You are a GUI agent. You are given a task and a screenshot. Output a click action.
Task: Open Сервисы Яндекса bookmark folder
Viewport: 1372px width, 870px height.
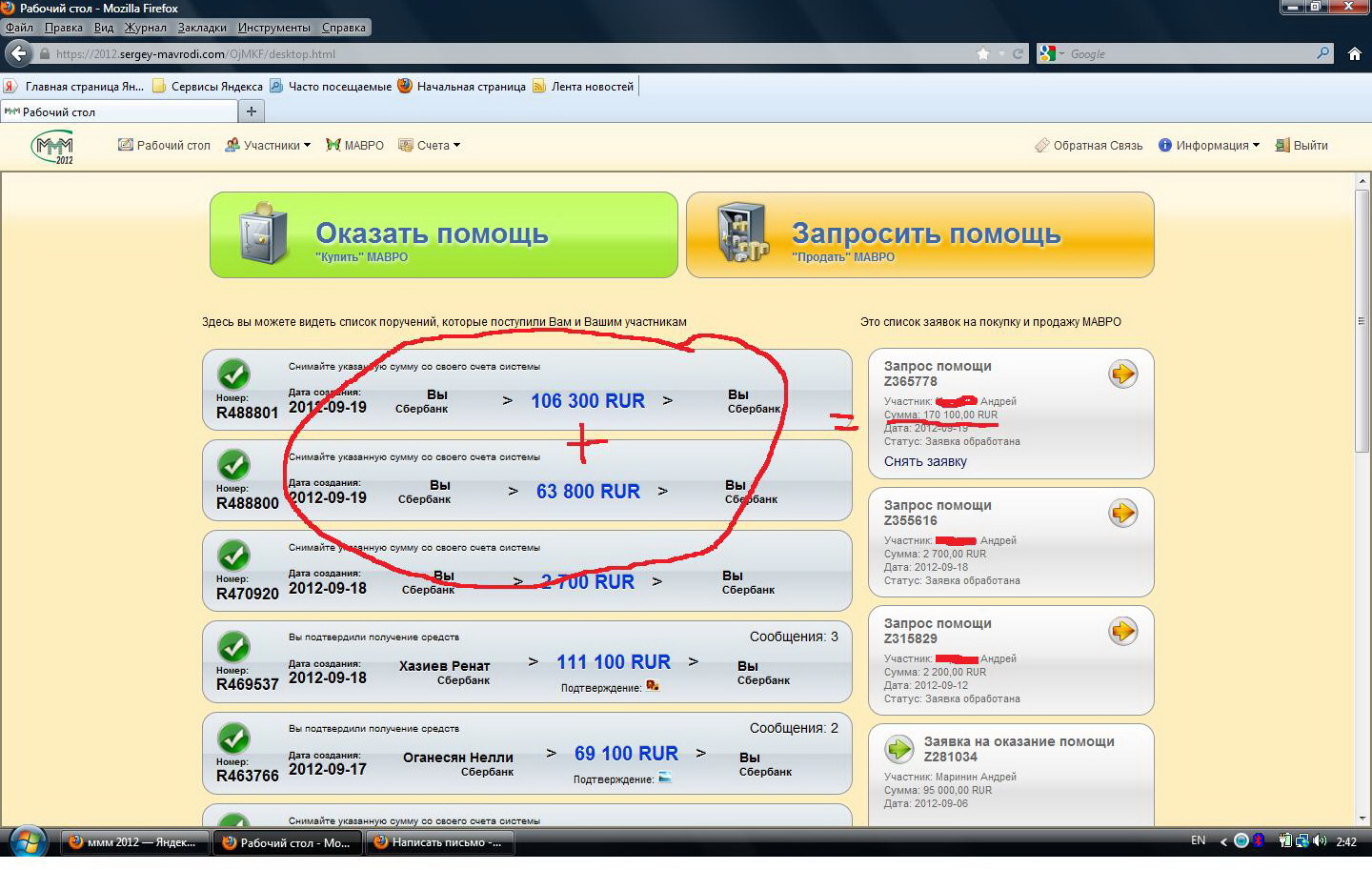tap(208, 87)
